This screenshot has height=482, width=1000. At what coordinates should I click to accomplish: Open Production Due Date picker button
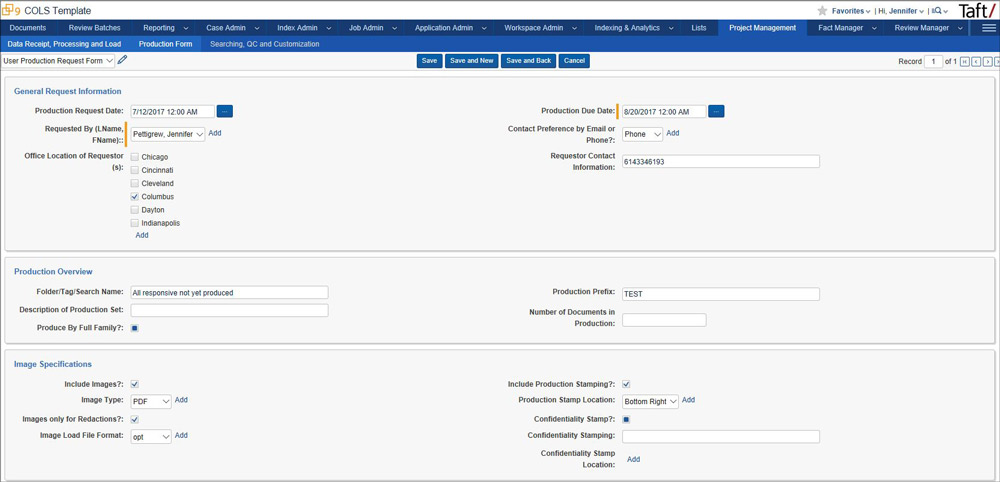click(716, 111)
